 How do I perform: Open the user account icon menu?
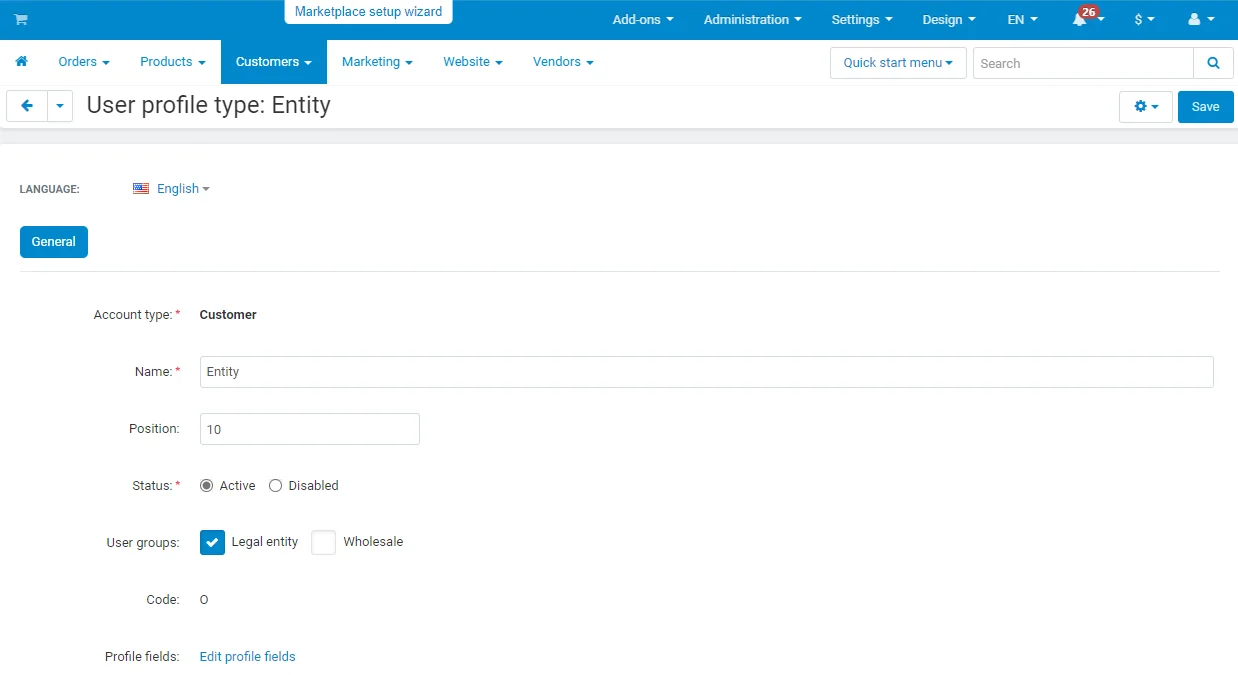tap(1200, 20)
